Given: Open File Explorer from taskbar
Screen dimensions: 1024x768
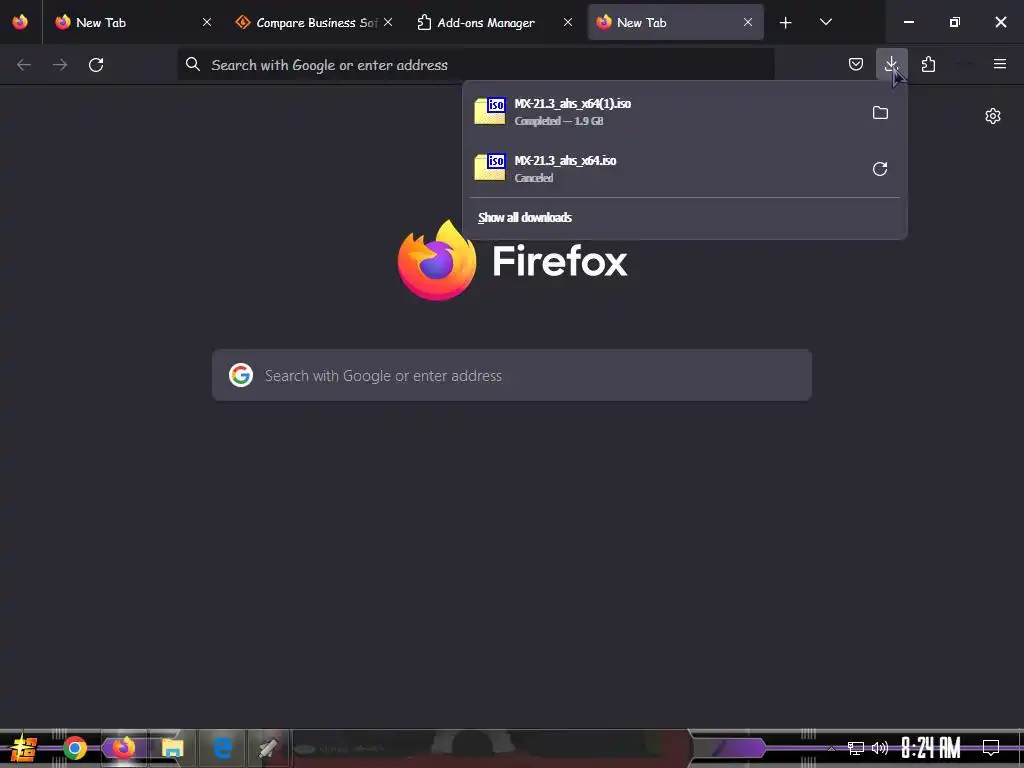Looking at the screenshot, I should coord(172,748).
